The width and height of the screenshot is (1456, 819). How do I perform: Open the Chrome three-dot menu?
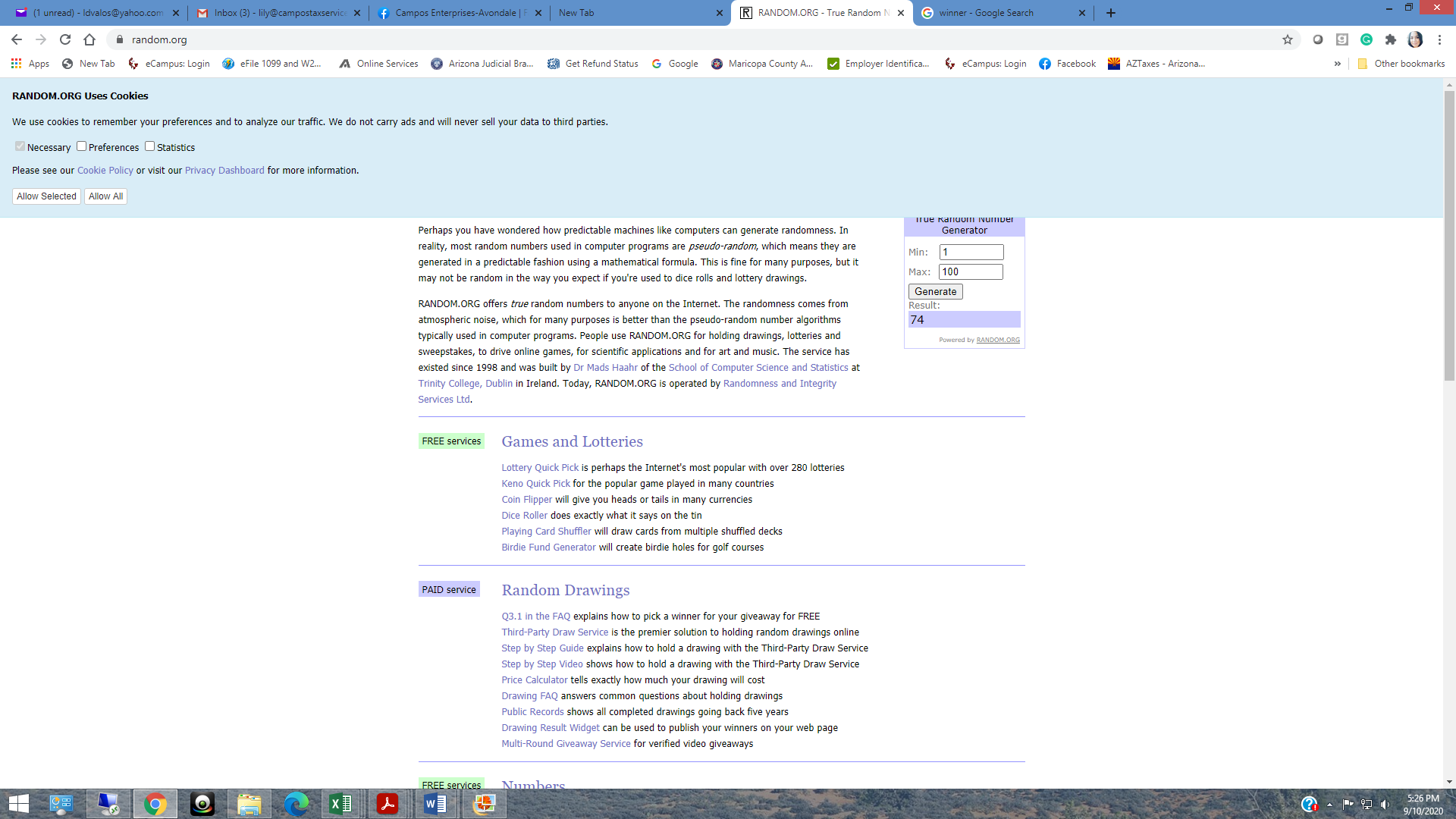coord(1439,39)
